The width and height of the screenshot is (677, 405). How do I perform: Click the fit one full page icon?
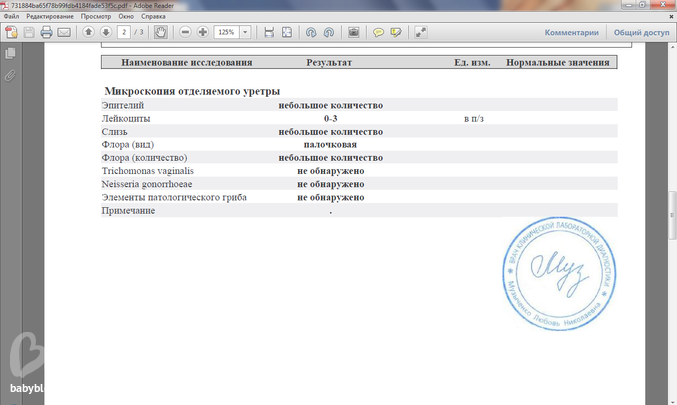287,32
